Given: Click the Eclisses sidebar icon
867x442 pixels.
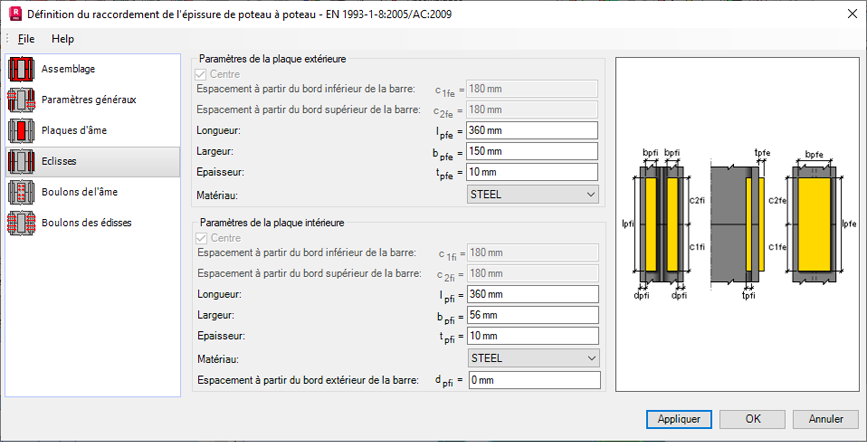Looking at the screenshot, I should (x=21, y=161).
